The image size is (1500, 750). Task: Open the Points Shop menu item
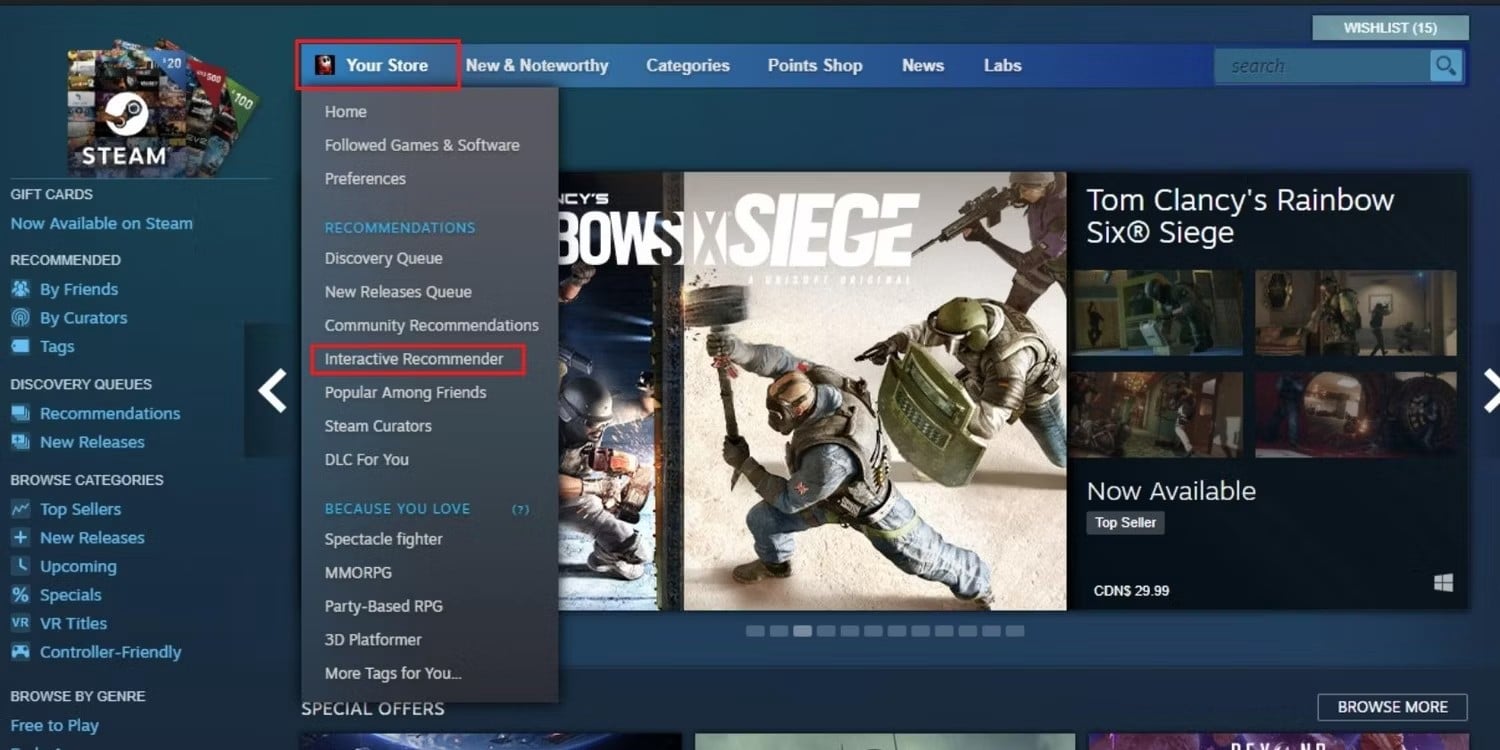pos(814,65)
